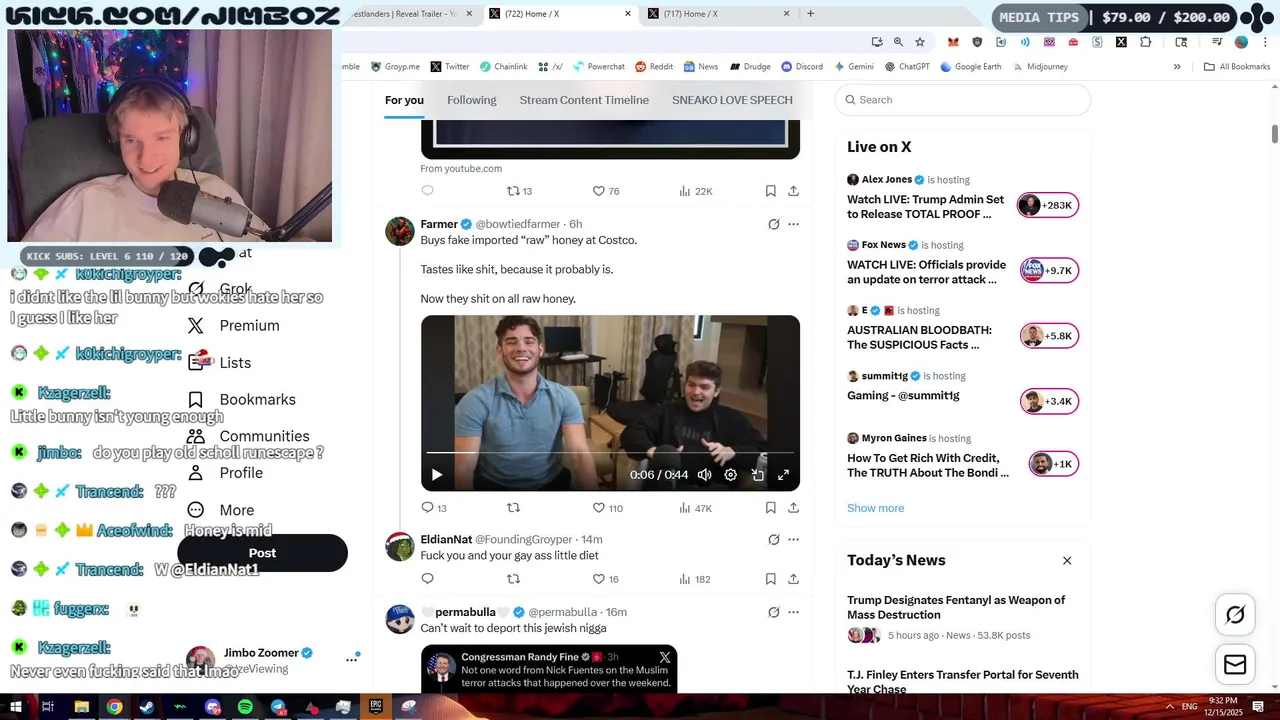Click Show more under Live on X

(875, 508)
